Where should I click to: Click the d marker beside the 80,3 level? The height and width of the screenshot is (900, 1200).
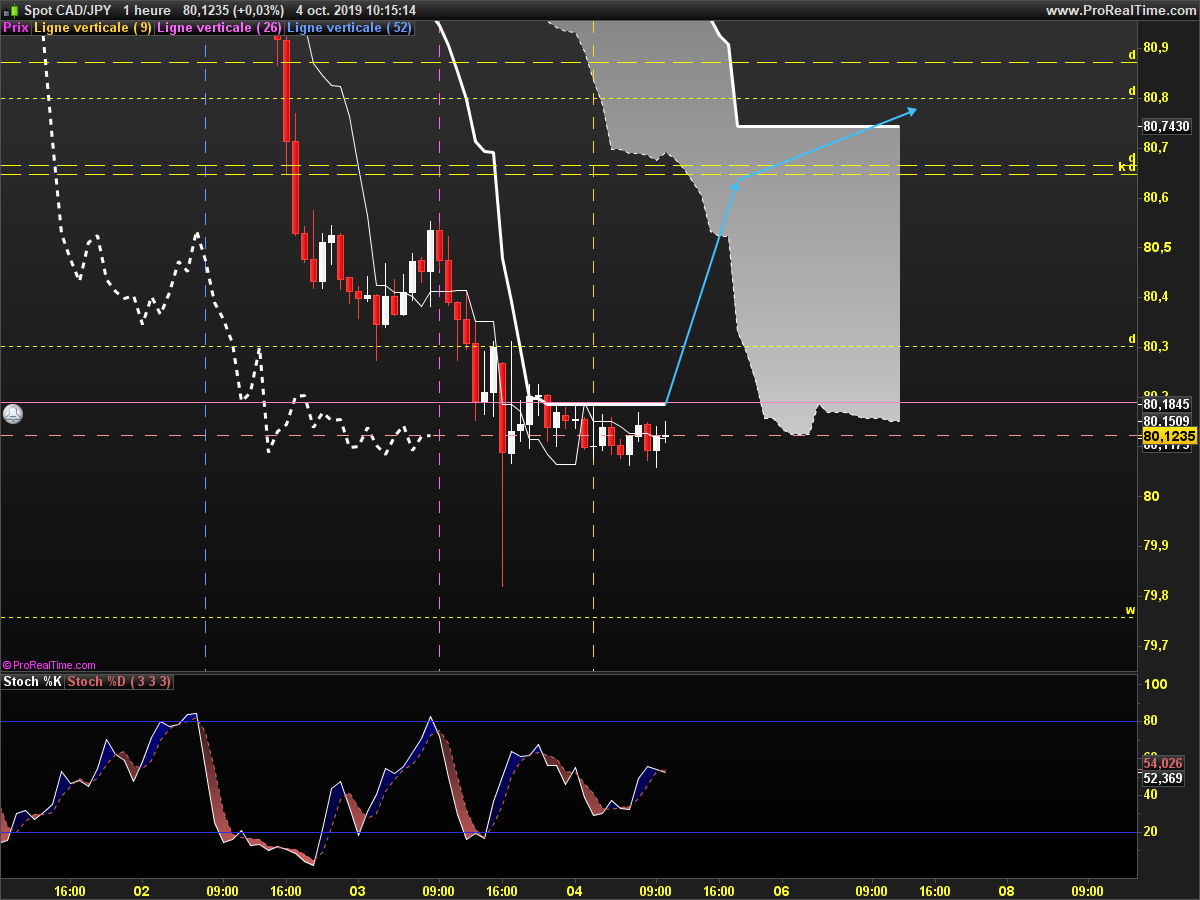[x=1132, y=339]
